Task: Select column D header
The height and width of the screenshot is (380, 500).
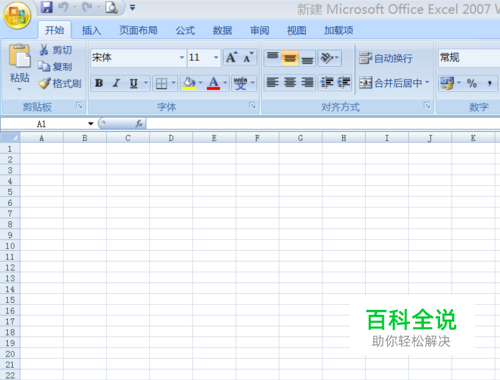Action: click(171, 138)
